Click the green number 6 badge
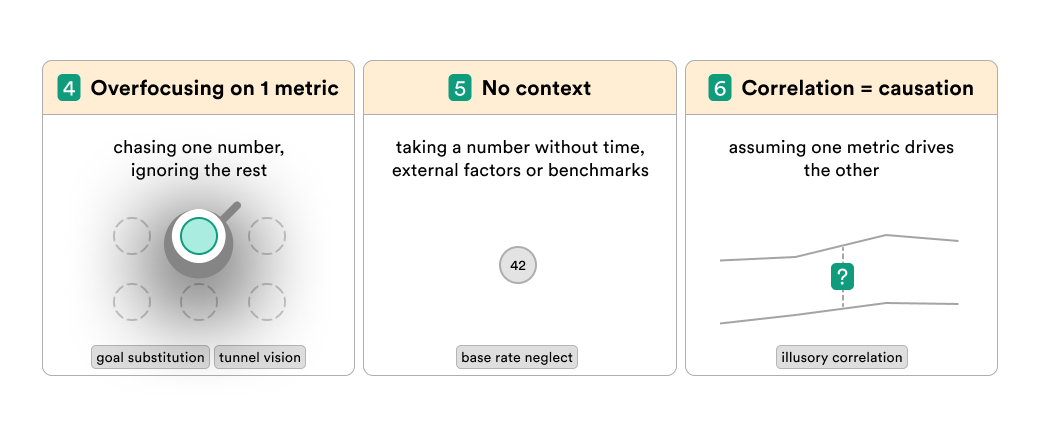Image resolution: width=1039 pixels, height=435 pixels. pos(720,88)
